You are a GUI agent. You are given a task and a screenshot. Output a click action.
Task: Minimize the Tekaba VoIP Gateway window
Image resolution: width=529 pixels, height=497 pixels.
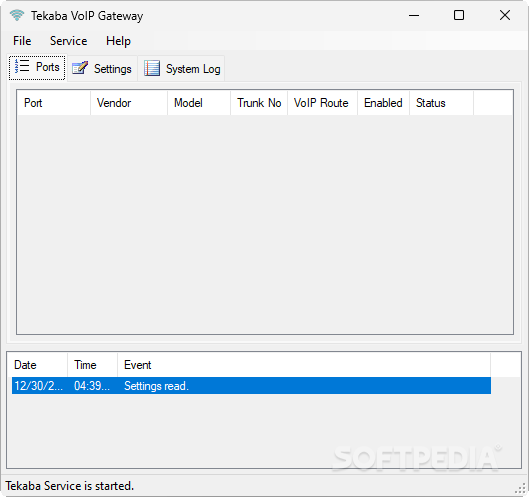click(x=414, y=15)
